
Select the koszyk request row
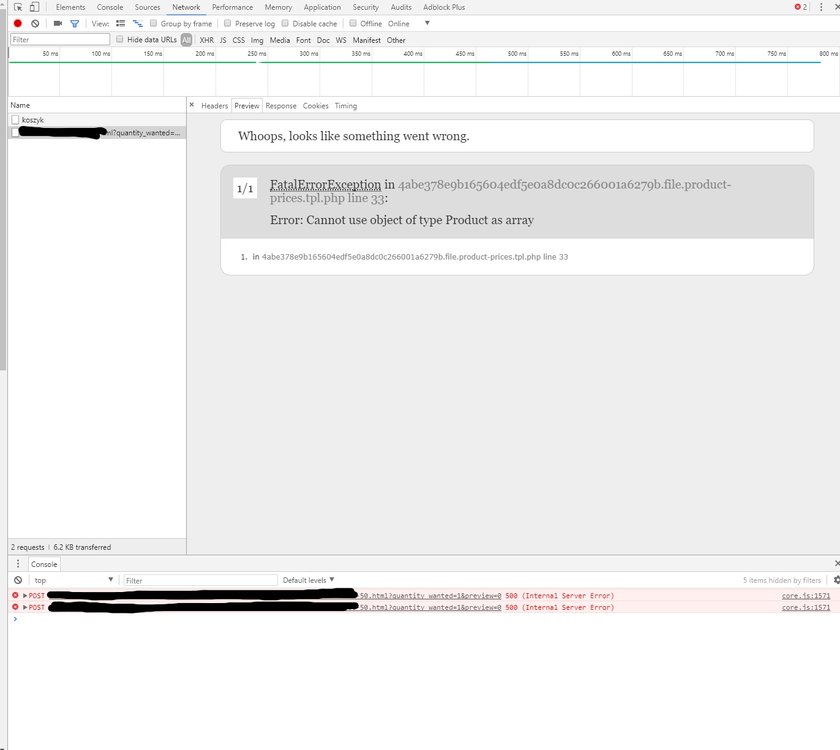click(x=97, y=119)
